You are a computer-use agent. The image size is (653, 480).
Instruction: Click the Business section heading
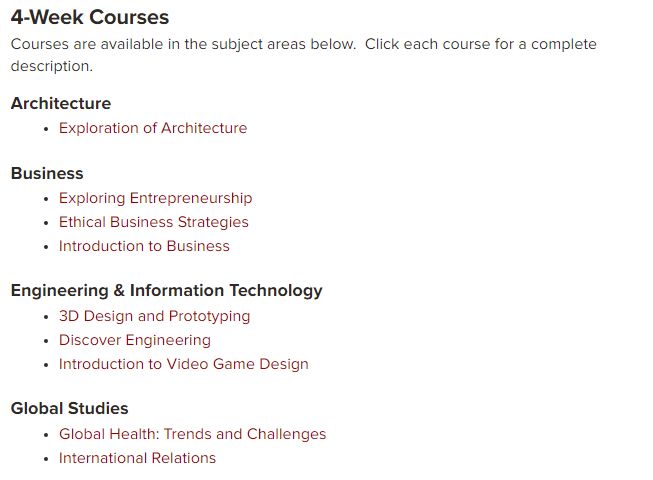[x=47, y=174]
